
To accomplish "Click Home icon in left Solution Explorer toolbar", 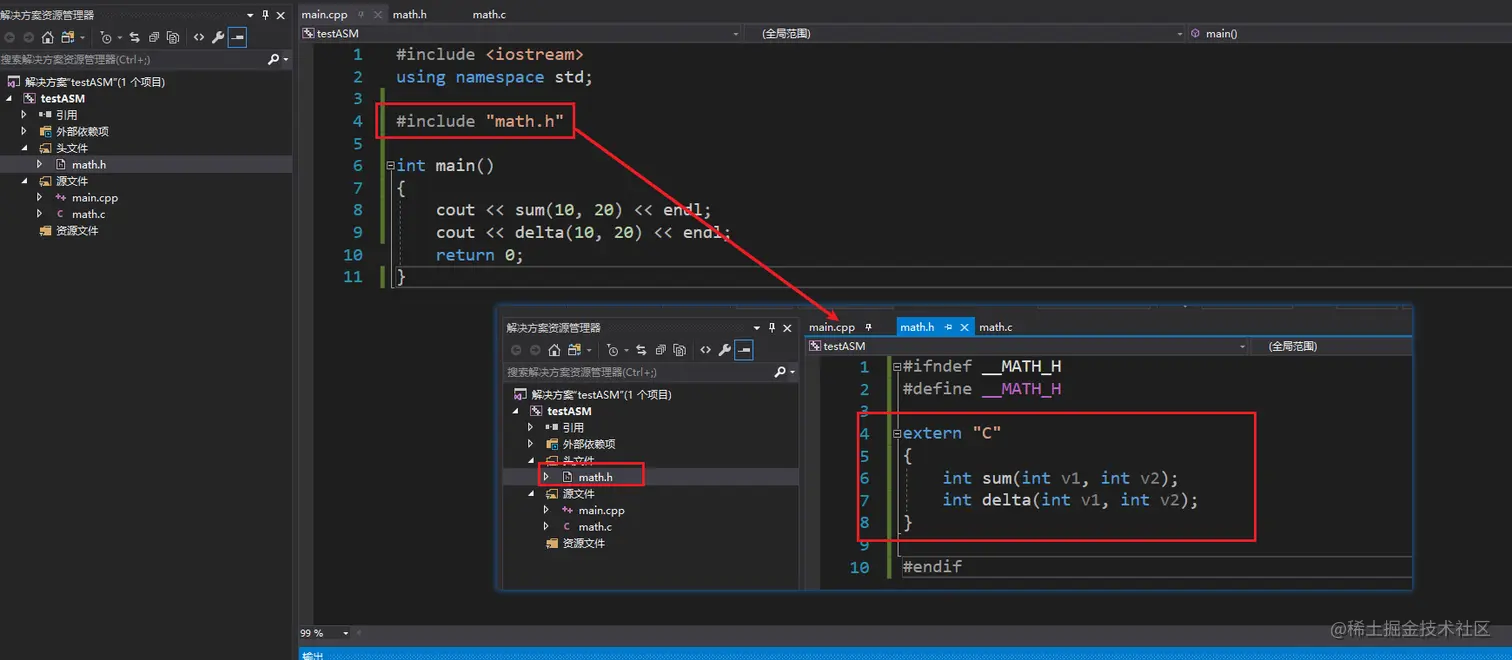I will tap(47, 37).
